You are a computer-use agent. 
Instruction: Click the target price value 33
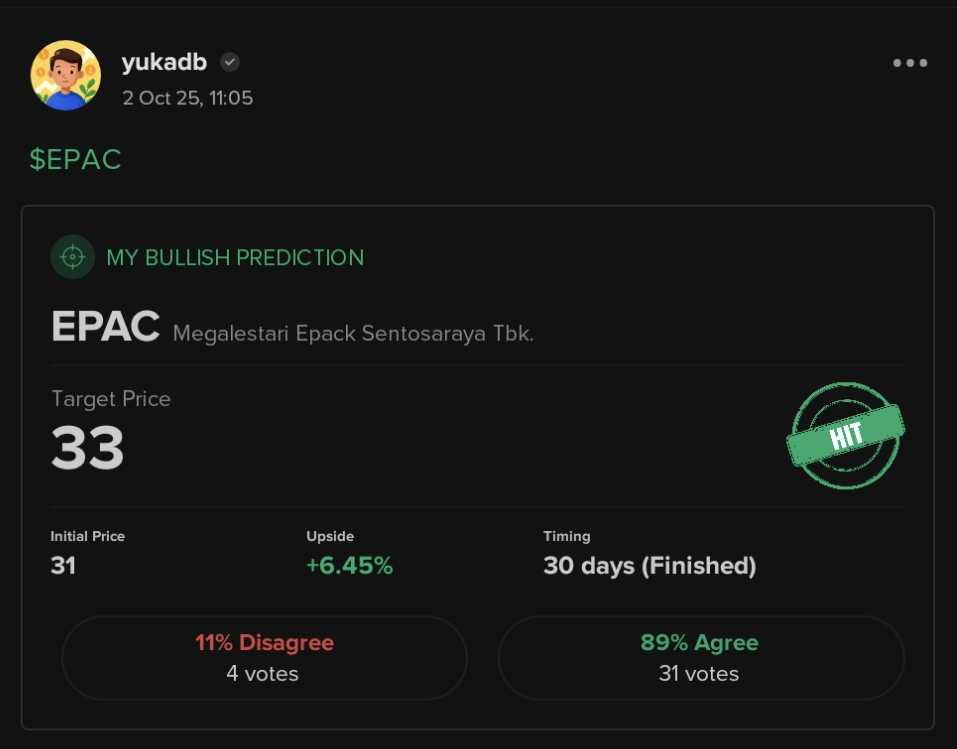[x=88, y=449]
